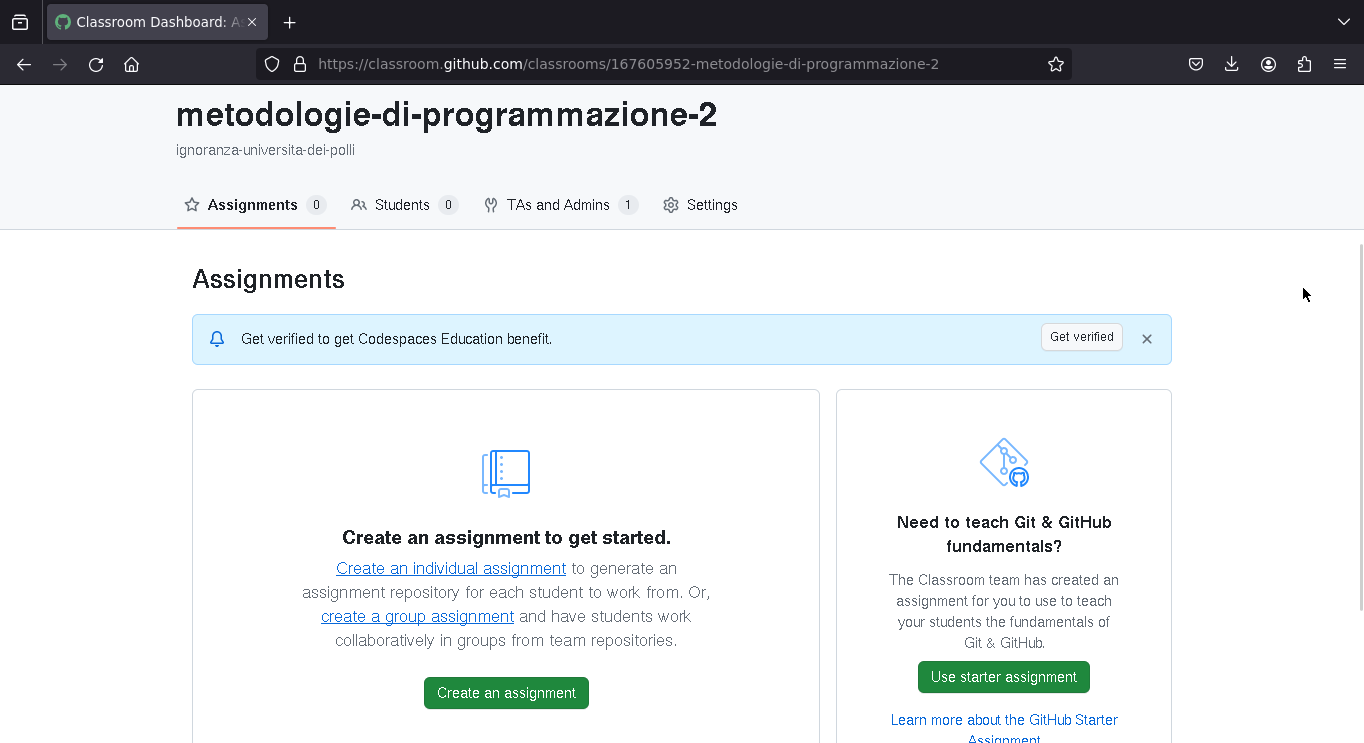Show tracking protection shield info
Image resolution: width=1364 pixels, height=743 pixels.
tap(272, 64)
